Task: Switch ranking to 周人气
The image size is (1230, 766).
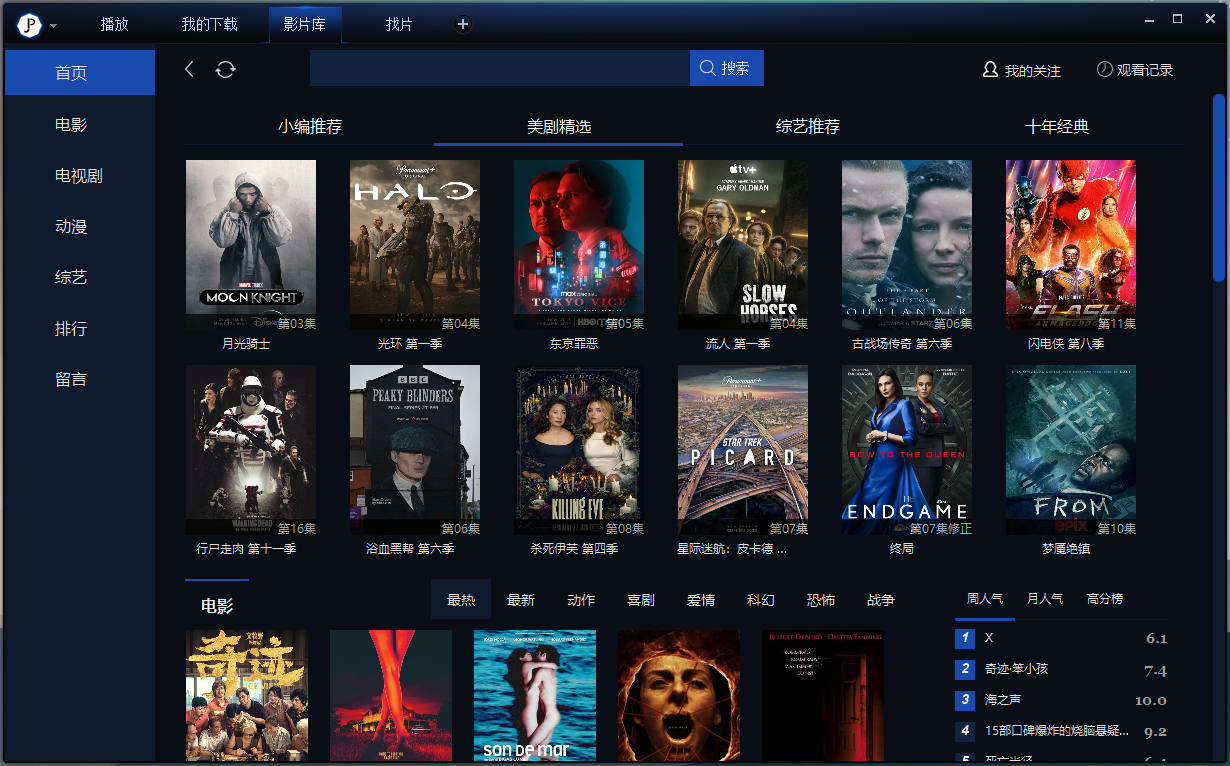Action: click(x=985, y=599)
